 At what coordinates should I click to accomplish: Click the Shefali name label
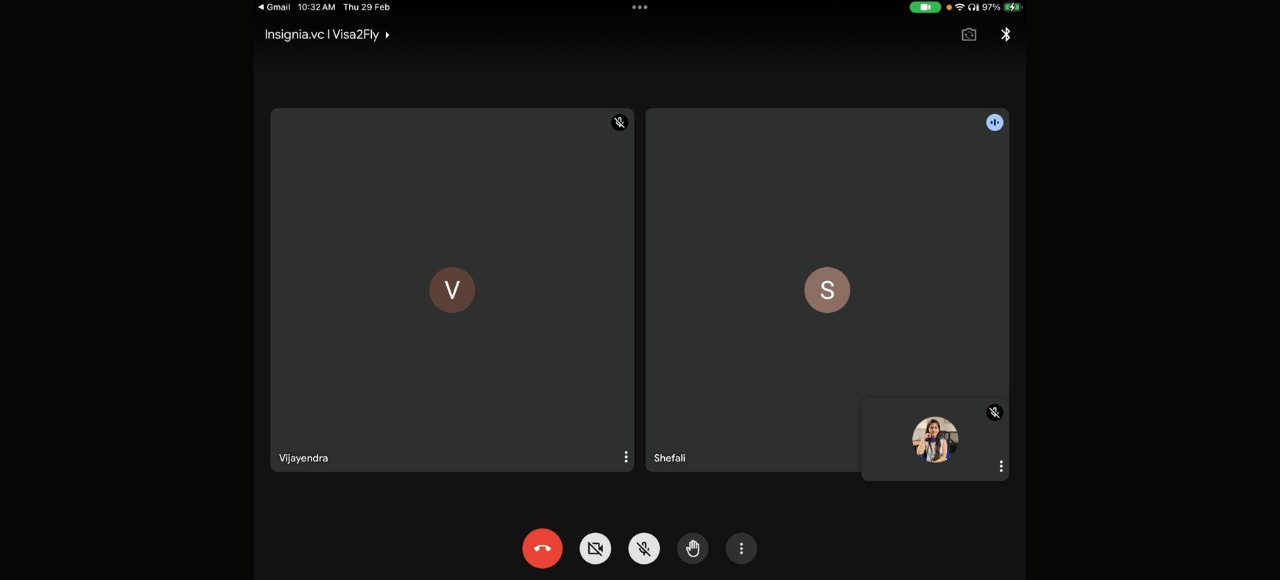669,458
